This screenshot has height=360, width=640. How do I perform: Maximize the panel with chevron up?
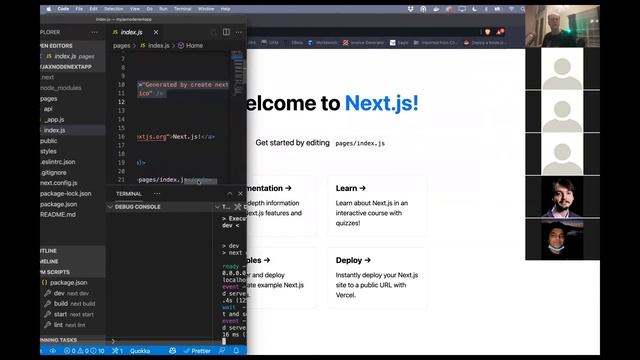230,193
